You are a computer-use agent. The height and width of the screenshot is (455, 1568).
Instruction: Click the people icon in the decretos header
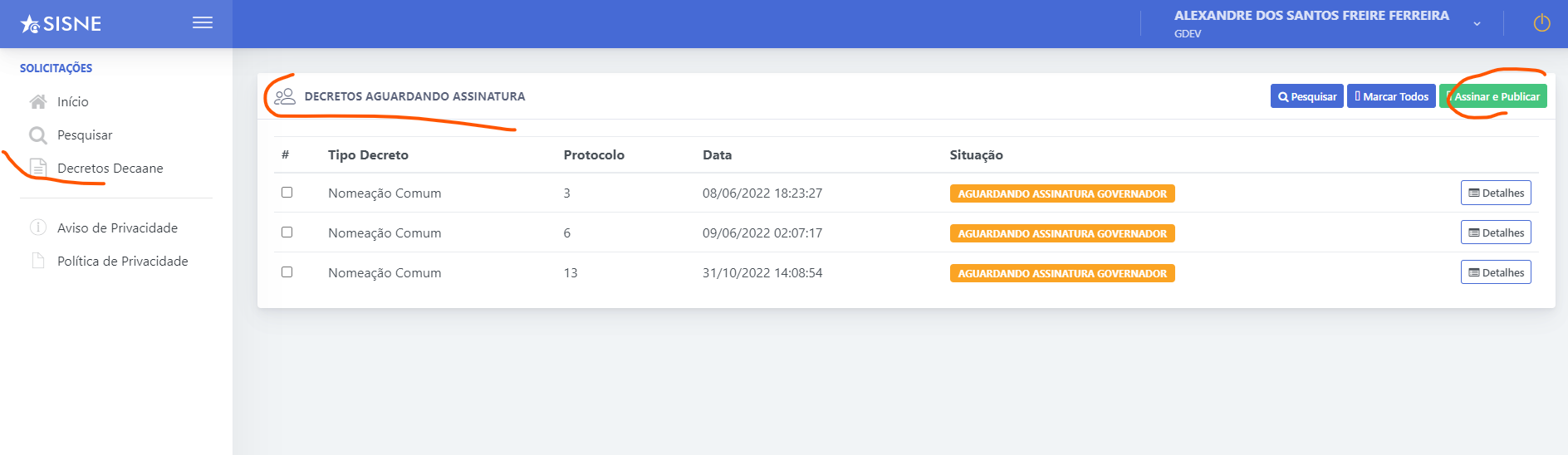285,96
